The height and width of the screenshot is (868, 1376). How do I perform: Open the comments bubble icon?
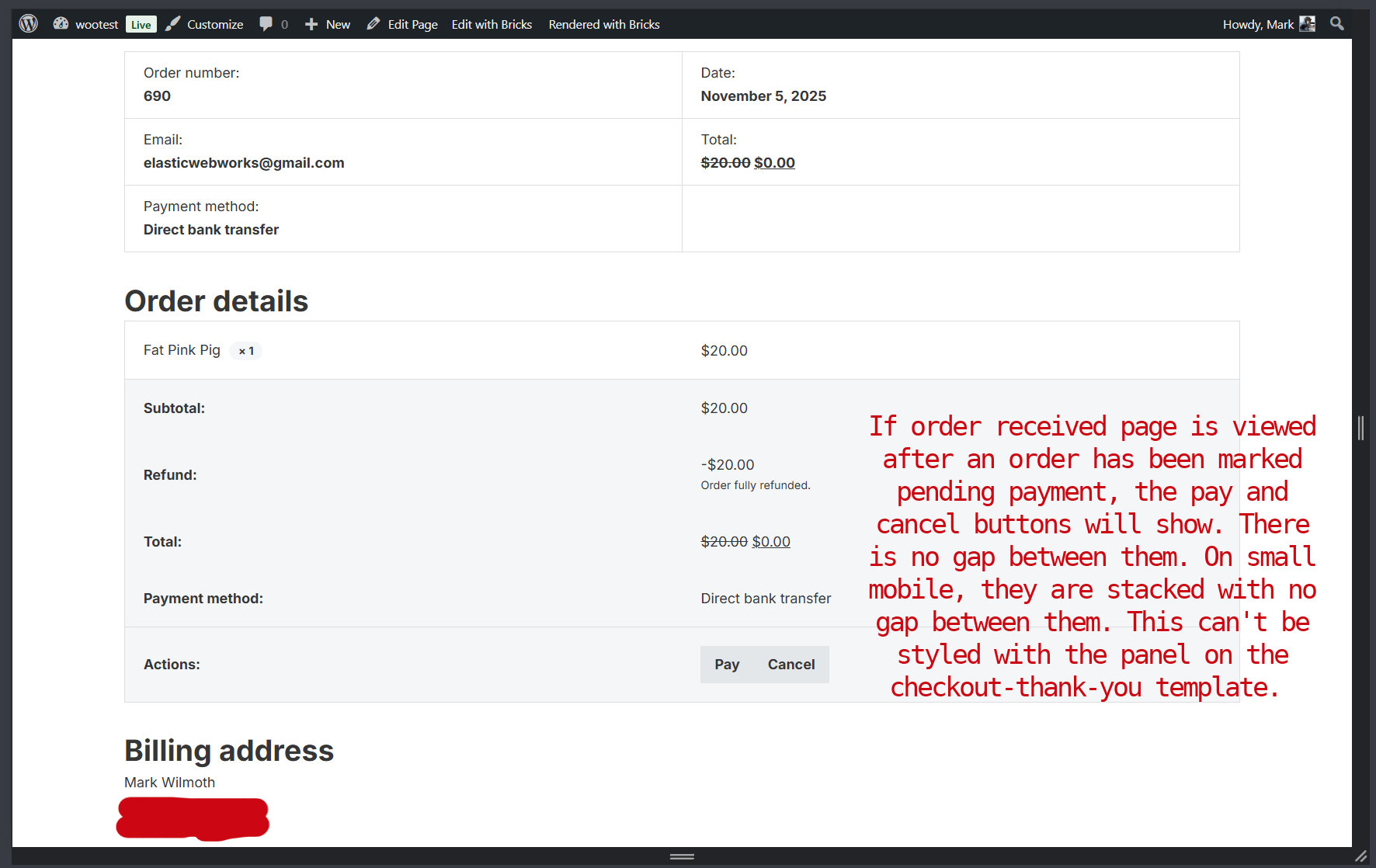coord(266,24)
